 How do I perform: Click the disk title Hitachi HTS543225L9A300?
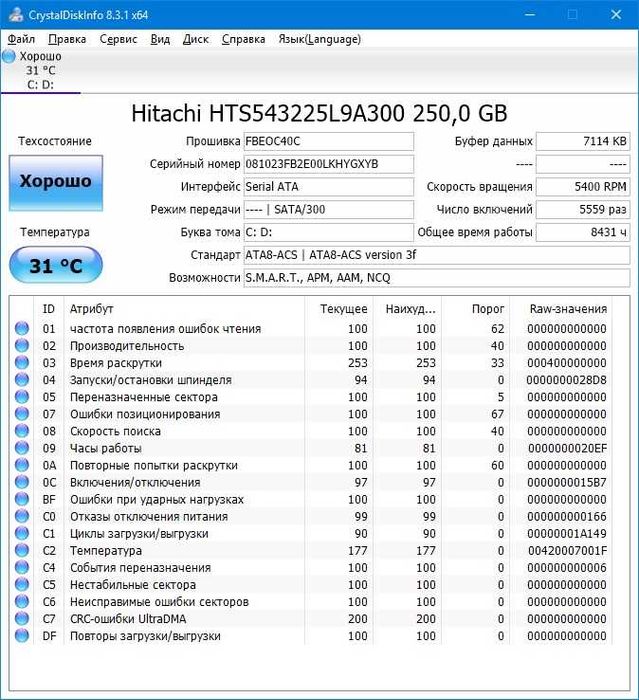click(x=319, y=113)
